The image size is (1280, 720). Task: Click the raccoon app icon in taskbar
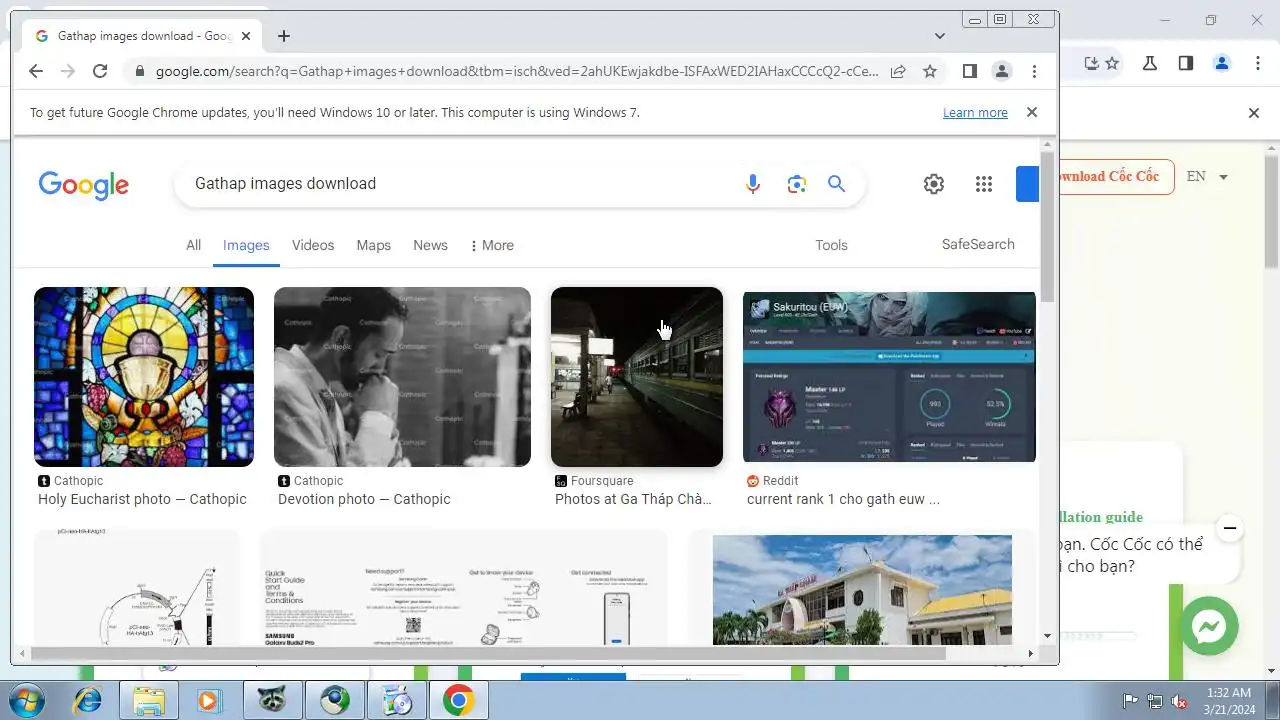[272, 701]
